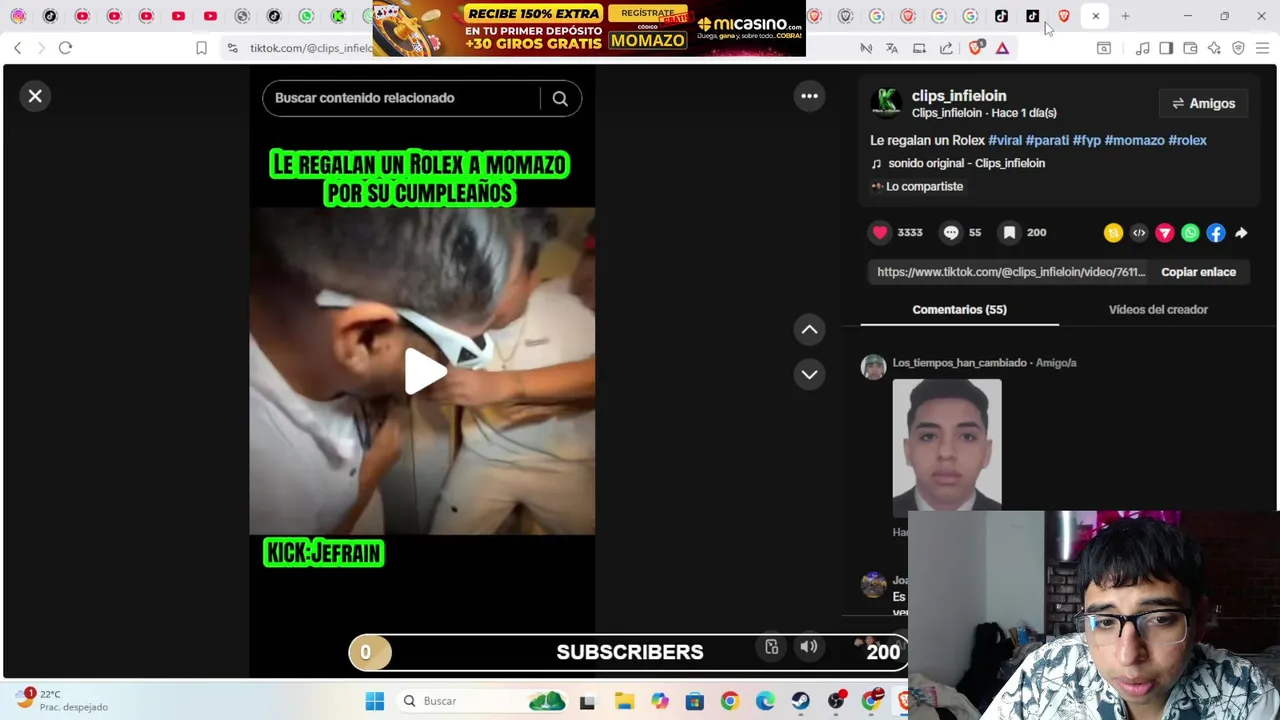Open Brave Rewards triangle icon

[1002, 48]
